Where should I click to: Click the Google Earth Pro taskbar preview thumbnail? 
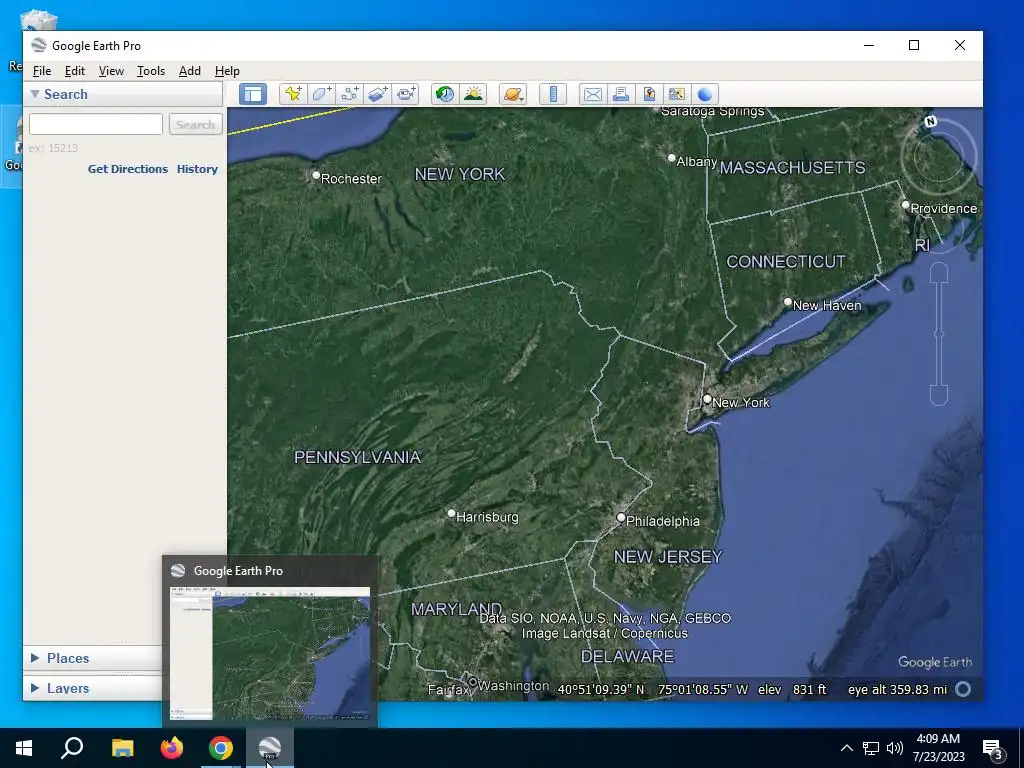click(270, 653)
